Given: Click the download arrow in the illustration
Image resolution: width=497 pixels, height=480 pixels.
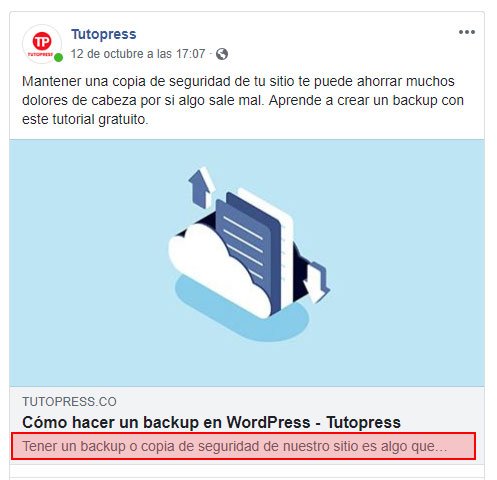Looking at the screenshot, I should pos(316,282).
